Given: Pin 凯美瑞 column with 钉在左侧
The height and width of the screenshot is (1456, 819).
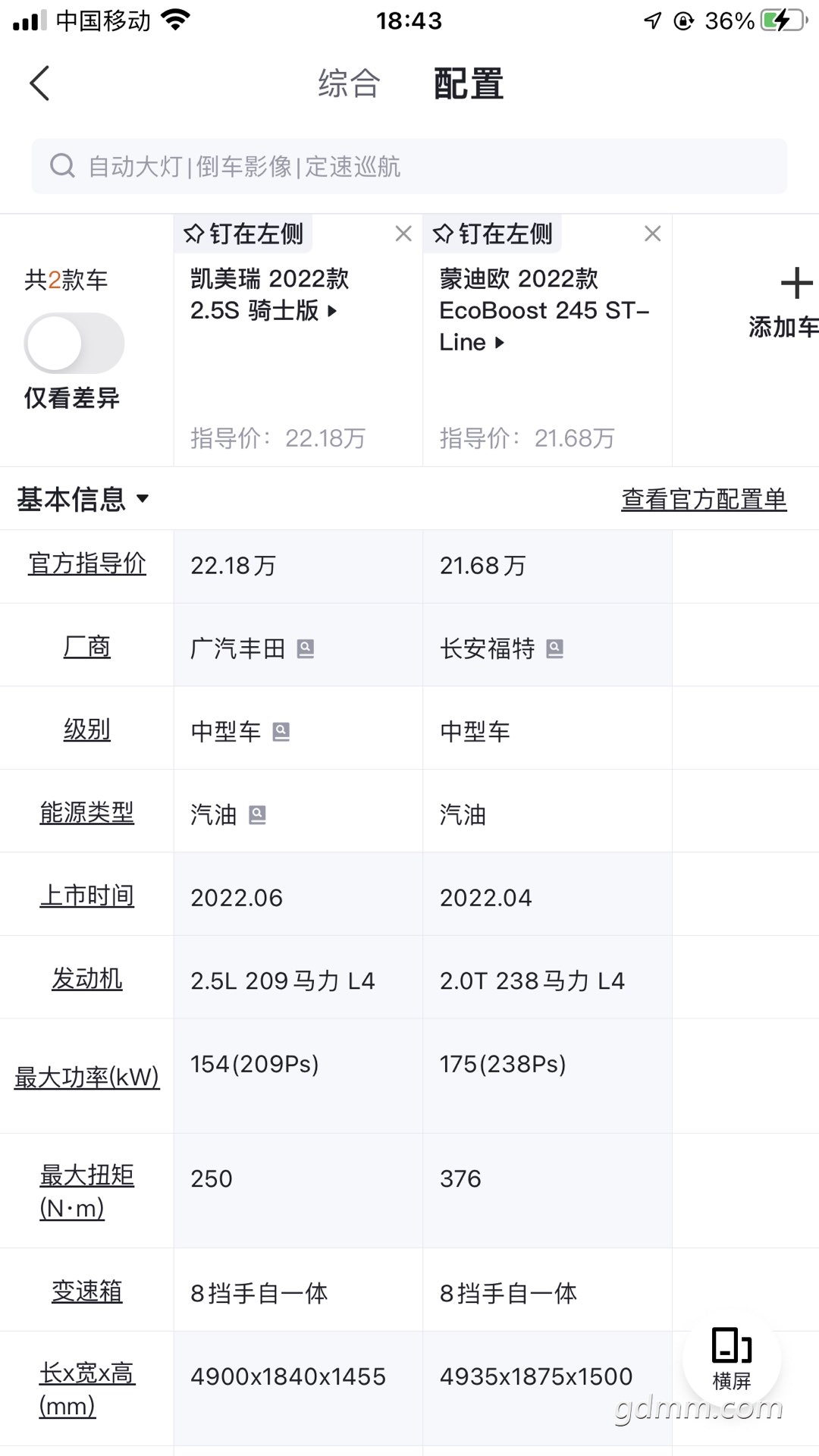Looking at the screenshot, I should coord(244,234).
